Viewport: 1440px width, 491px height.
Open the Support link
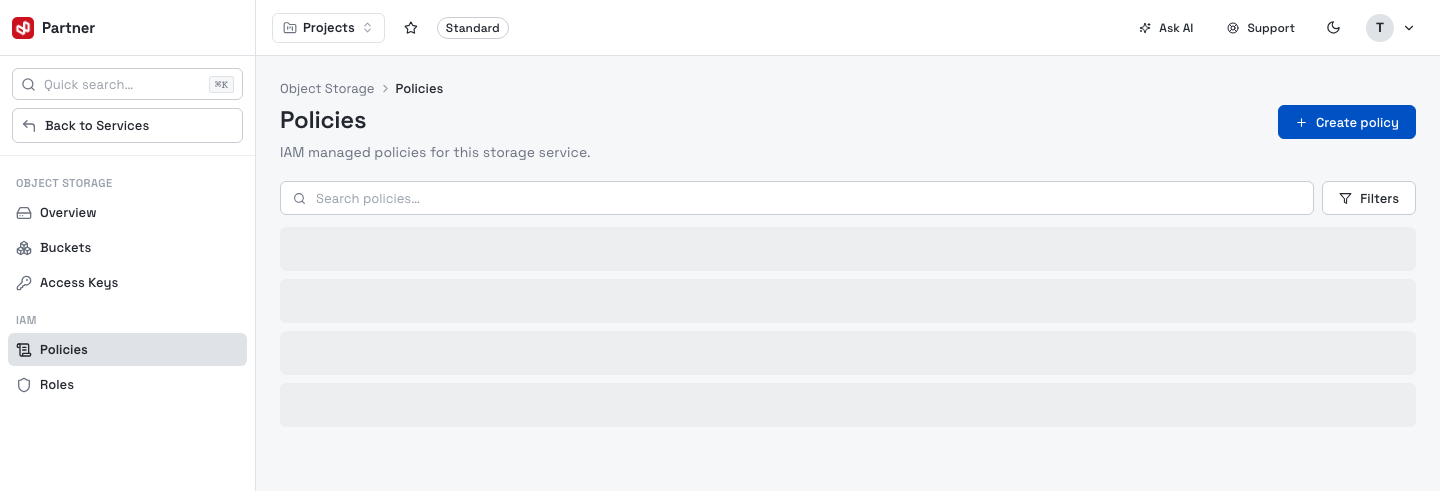pos(1261,28)
